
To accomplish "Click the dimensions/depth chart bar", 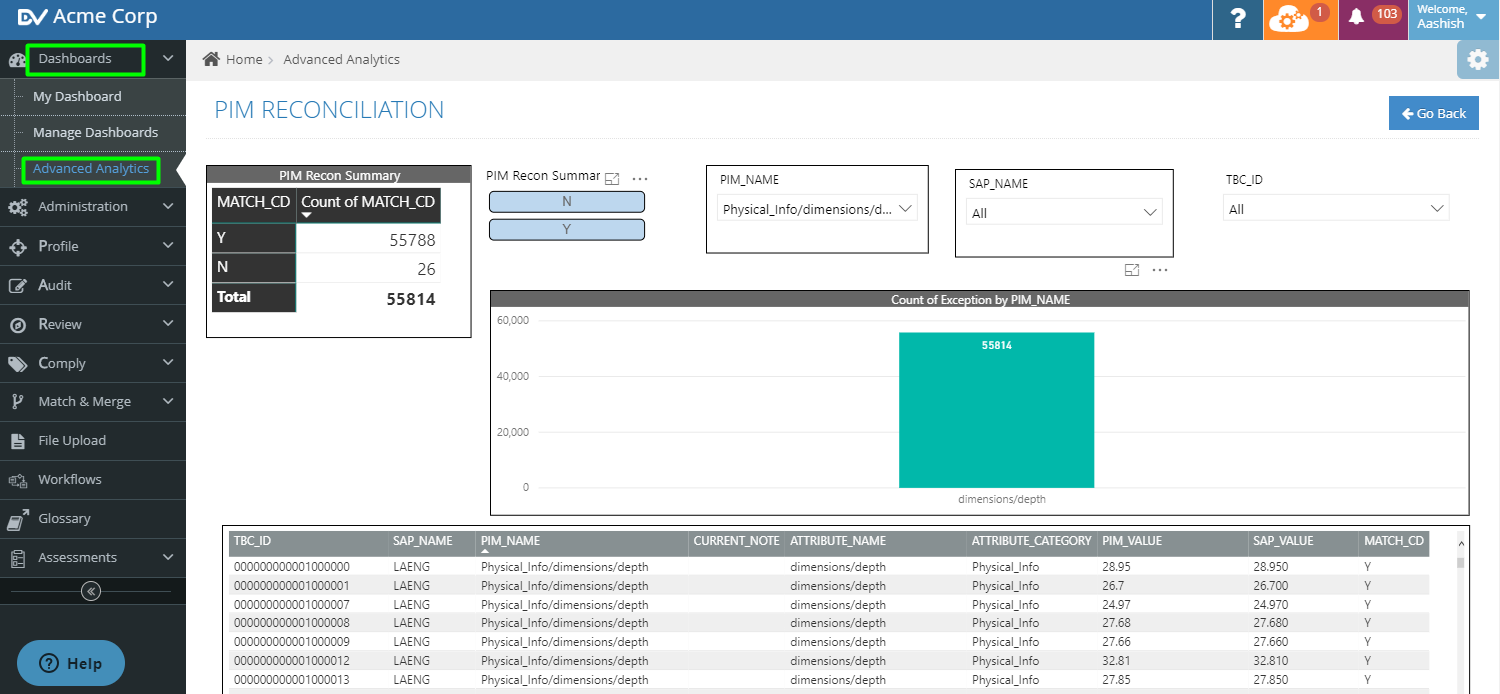I will point(996,410).
